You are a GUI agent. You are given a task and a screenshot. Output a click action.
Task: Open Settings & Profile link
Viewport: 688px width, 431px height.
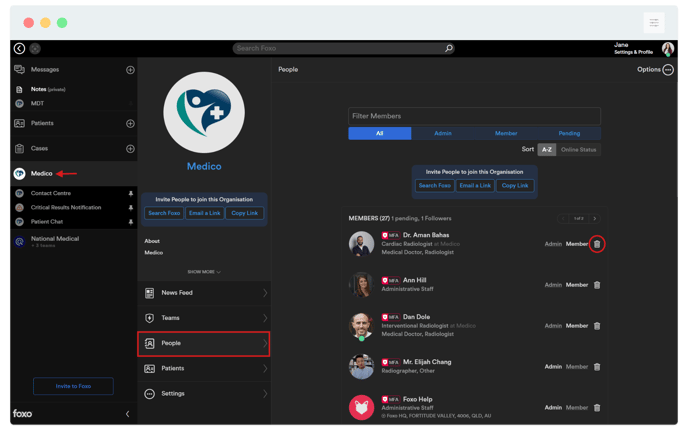(x=633, y=52)
